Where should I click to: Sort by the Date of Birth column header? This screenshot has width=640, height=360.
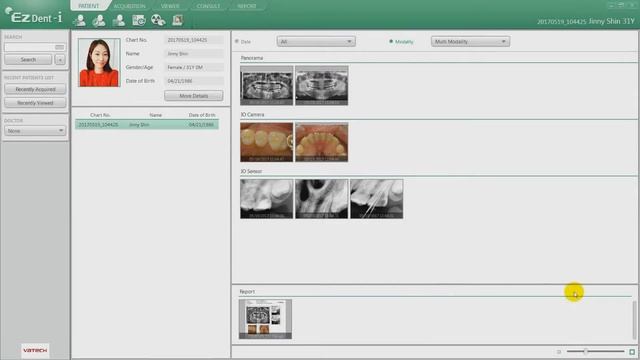click(x=202, y=115)
